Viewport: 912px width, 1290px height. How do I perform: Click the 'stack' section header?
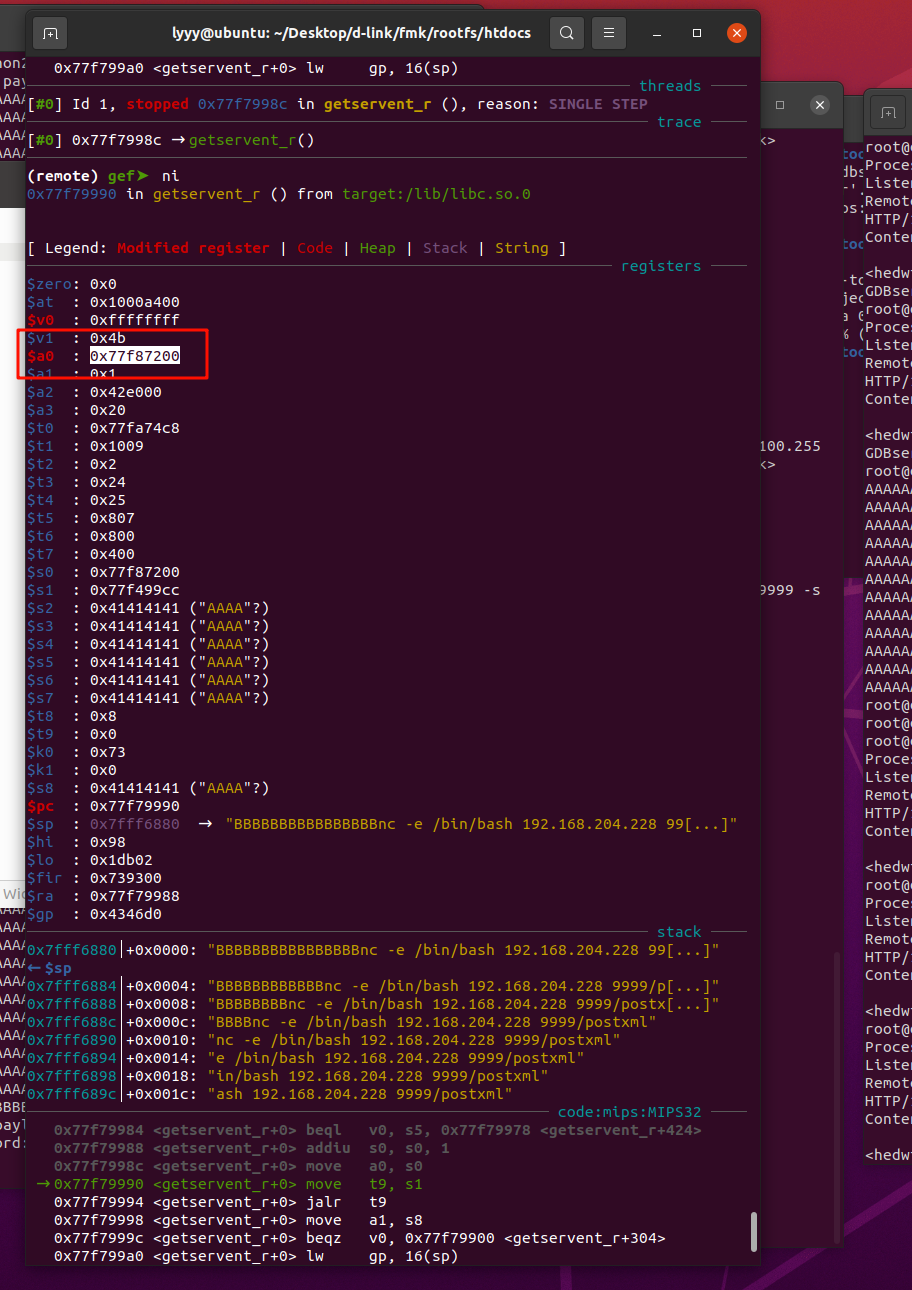(x=679, y=932)
